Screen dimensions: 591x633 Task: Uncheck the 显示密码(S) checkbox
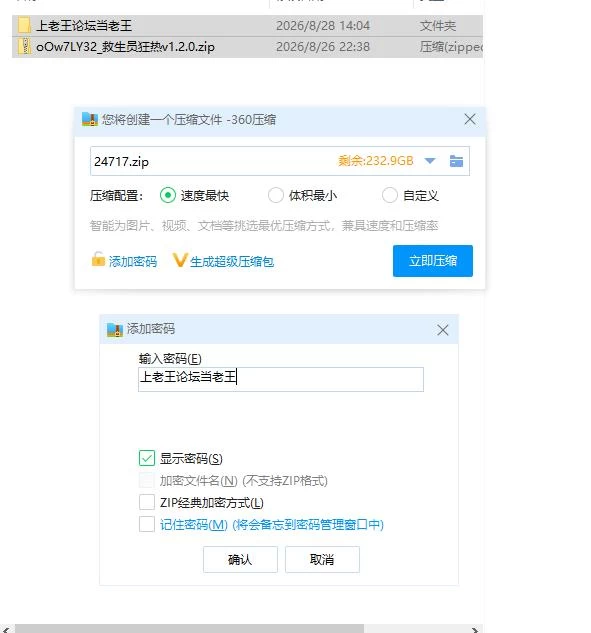[147, 458]
